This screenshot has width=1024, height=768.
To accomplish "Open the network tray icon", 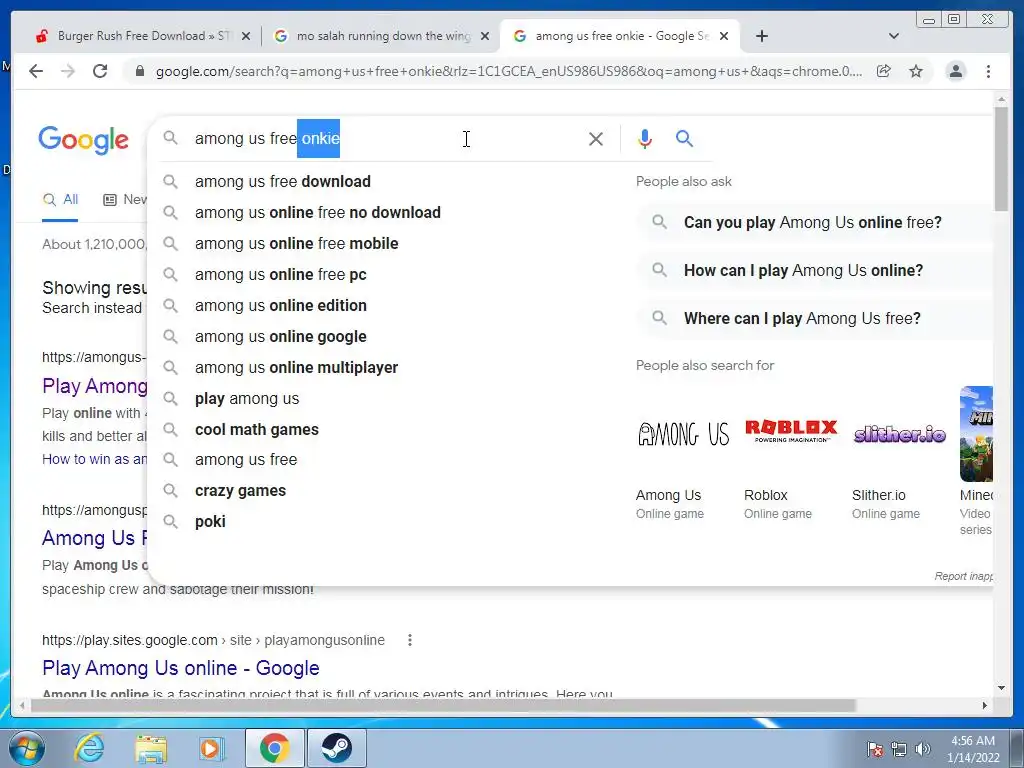I will coord(899,749).
